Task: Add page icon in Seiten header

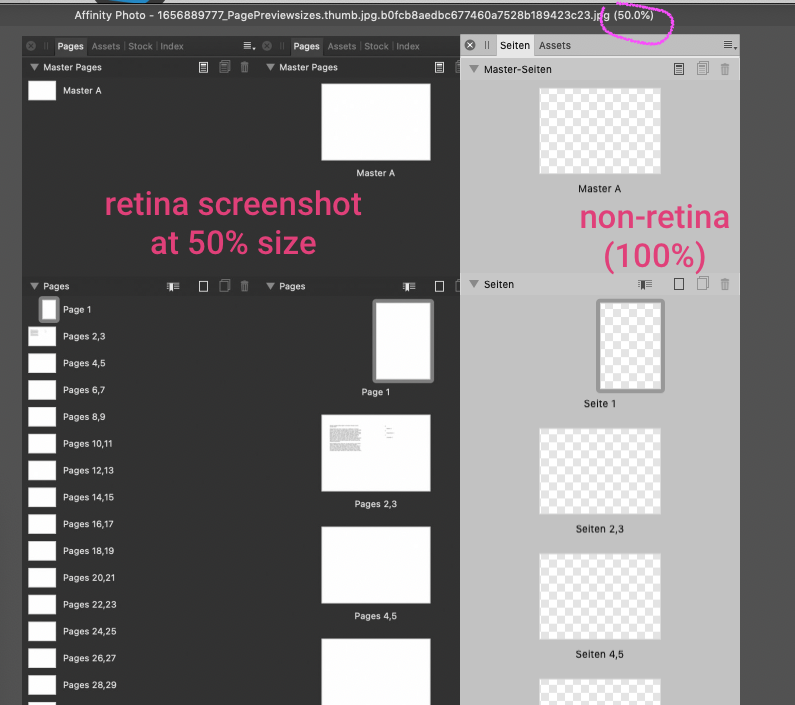Action: click(679, 284)
